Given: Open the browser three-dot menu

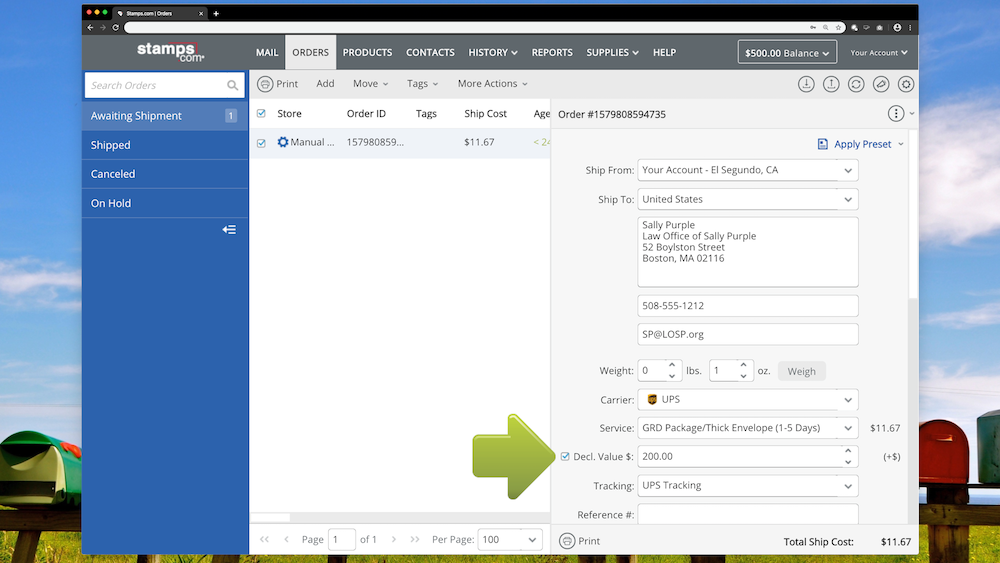Looking at the screenshot, I should click(x=909, y=27).
